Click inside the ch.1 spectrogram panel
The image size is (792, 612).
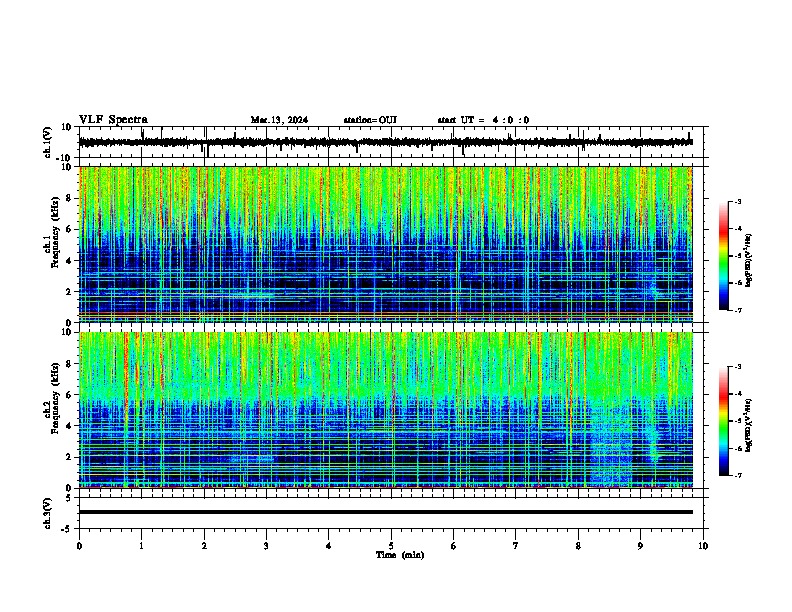(x=385, y=244)
